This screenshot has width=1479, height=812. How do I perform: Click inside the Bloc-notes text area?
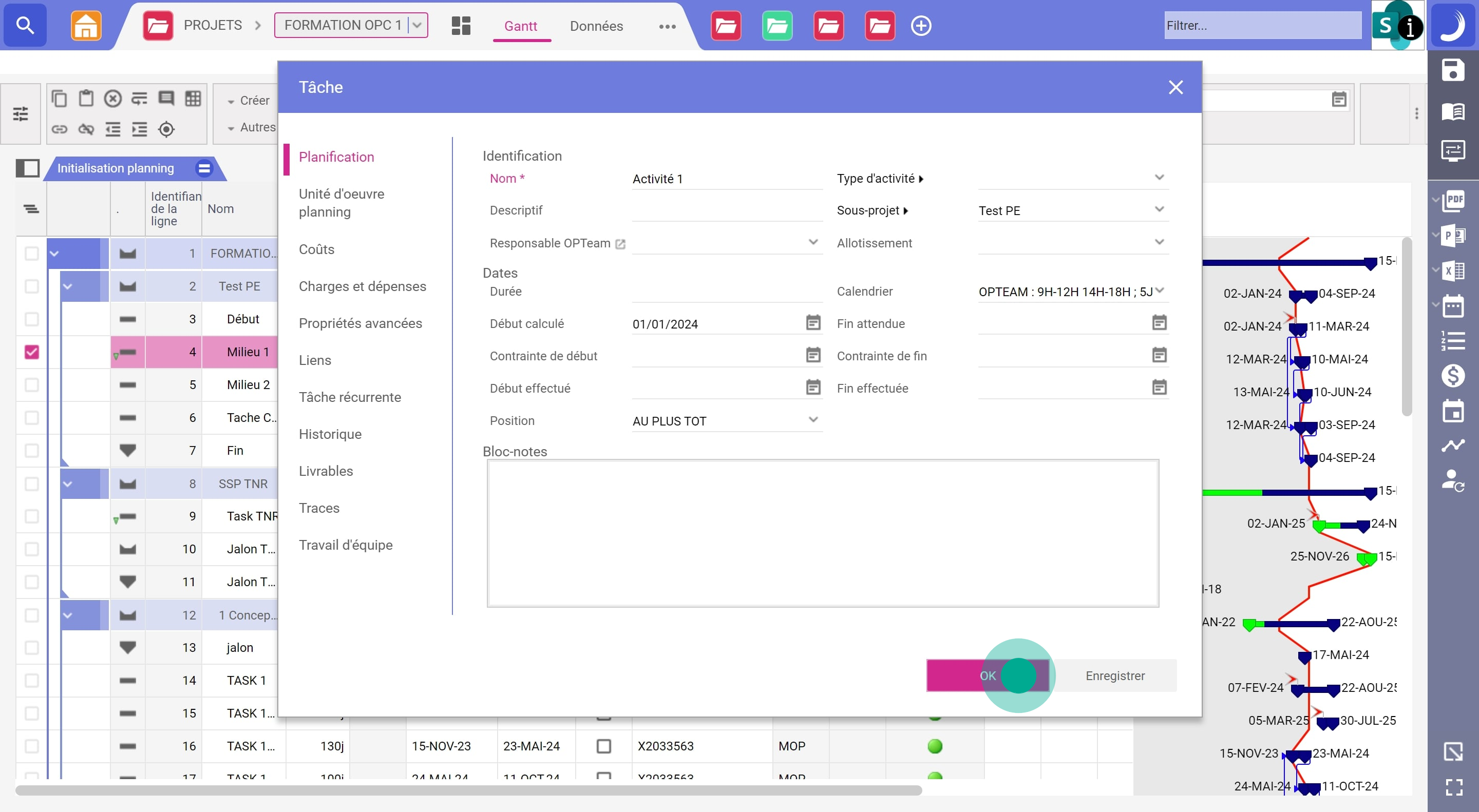[x=822, y=533]
